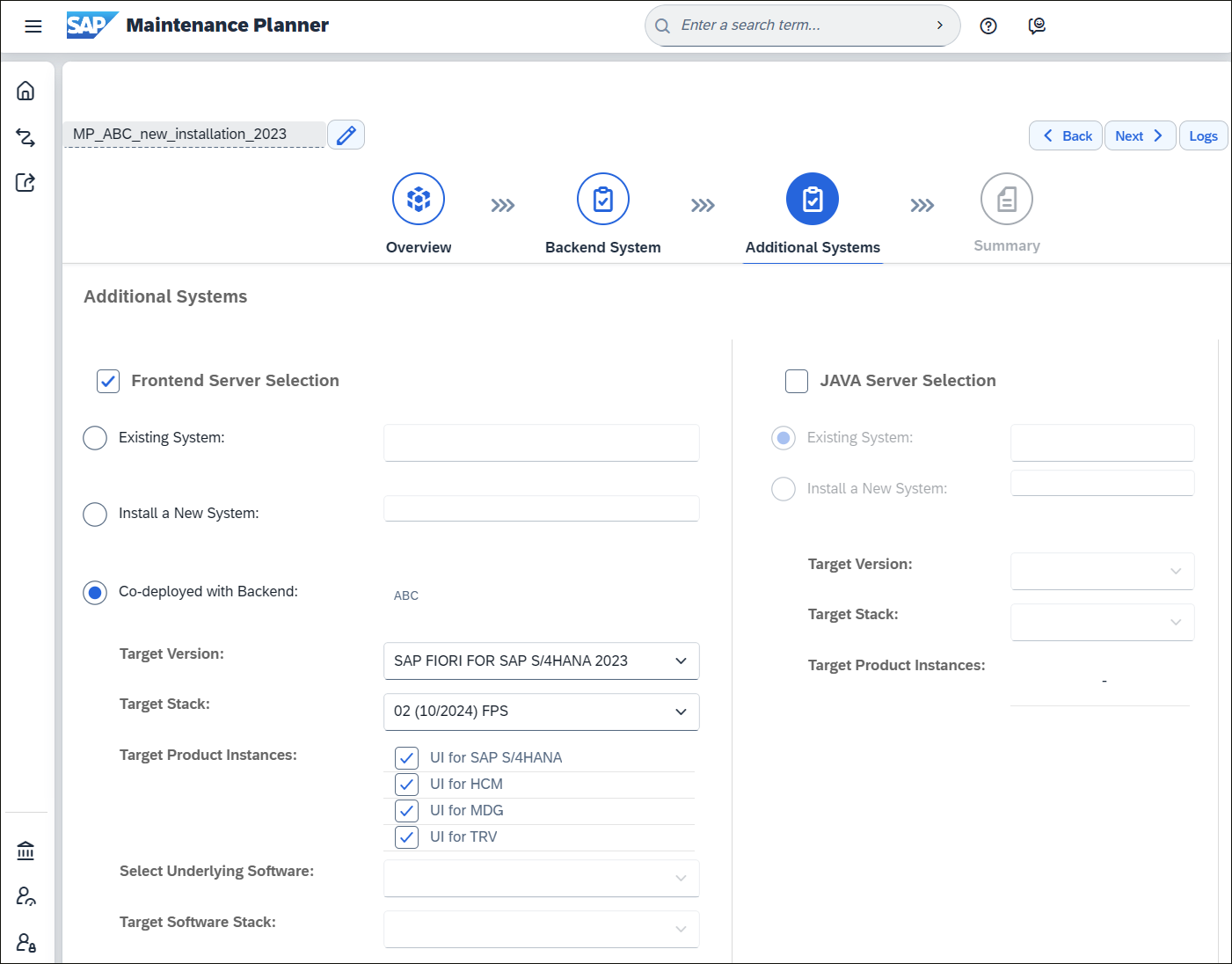Select Co-deployed with Backend radio button

pyautogui.click(x=95, y=592)
